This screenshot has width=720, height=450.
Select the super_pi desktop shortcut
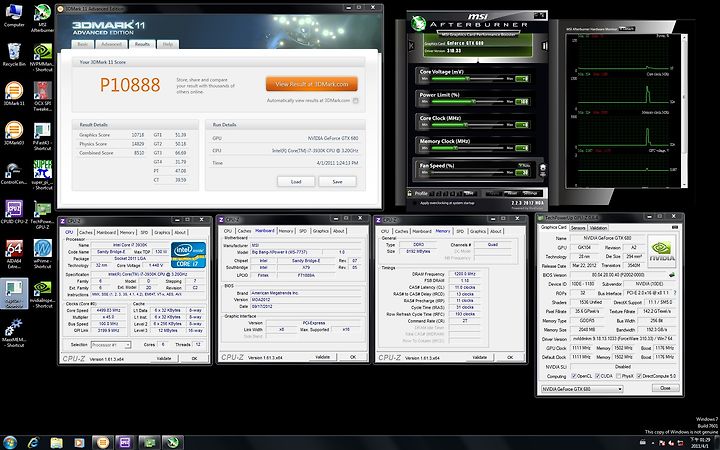point(42,175)
